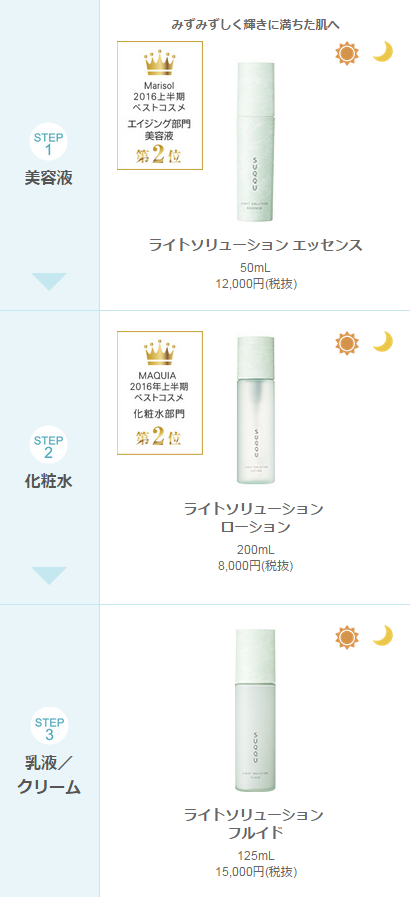Click the moon icon beside Light Solution Essence
410x897 pixels.
point(382,53)
